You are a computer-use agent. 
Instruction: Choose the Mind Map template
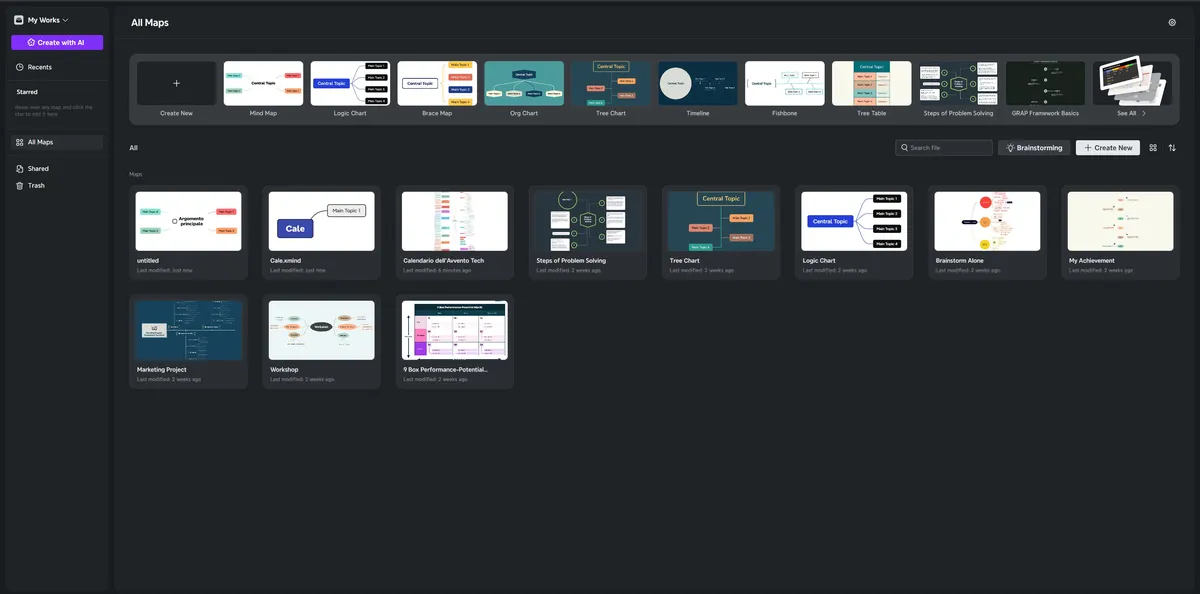263,84
